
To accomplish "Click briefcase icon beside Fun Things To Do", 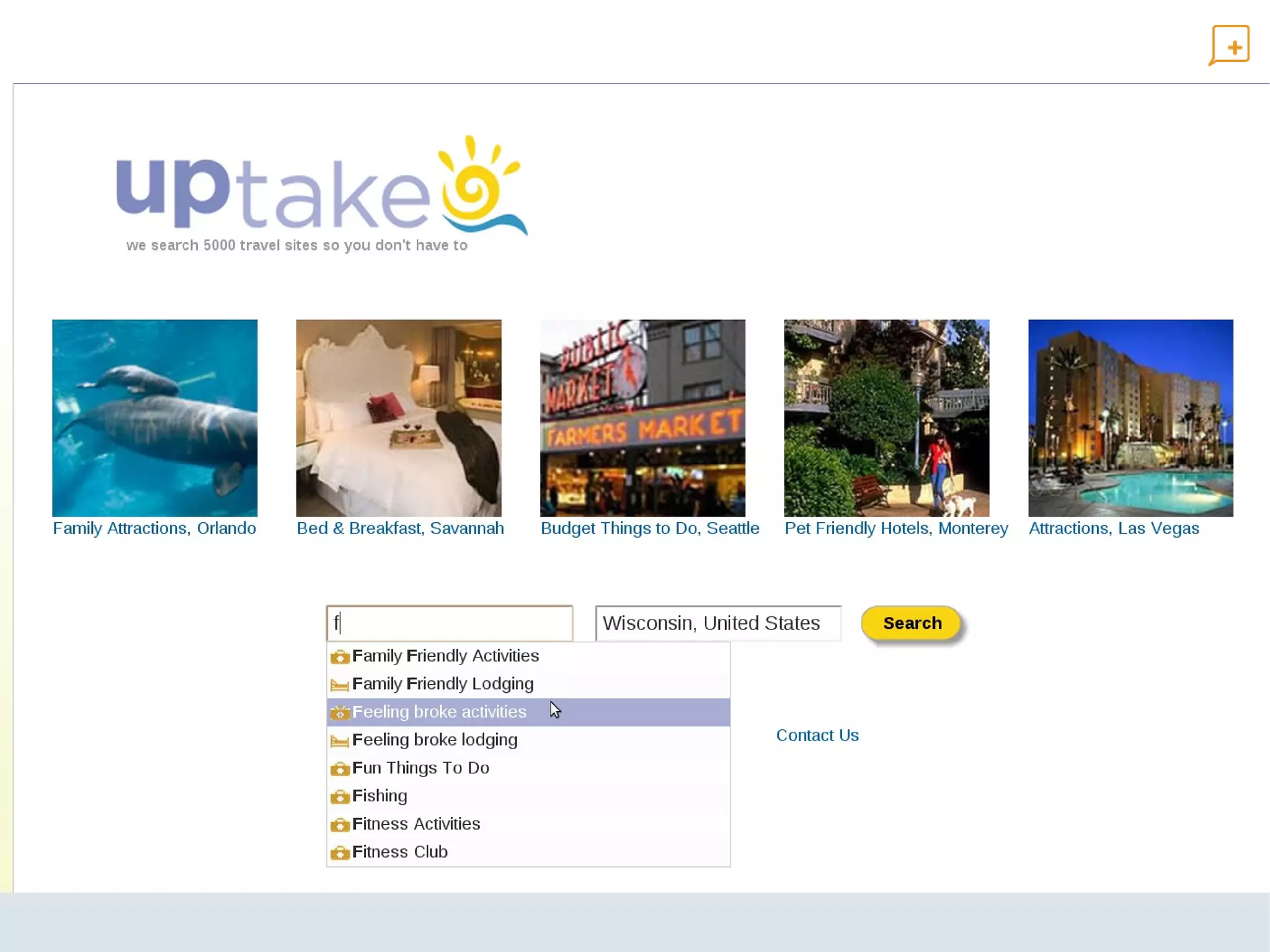I will [340, 769].
